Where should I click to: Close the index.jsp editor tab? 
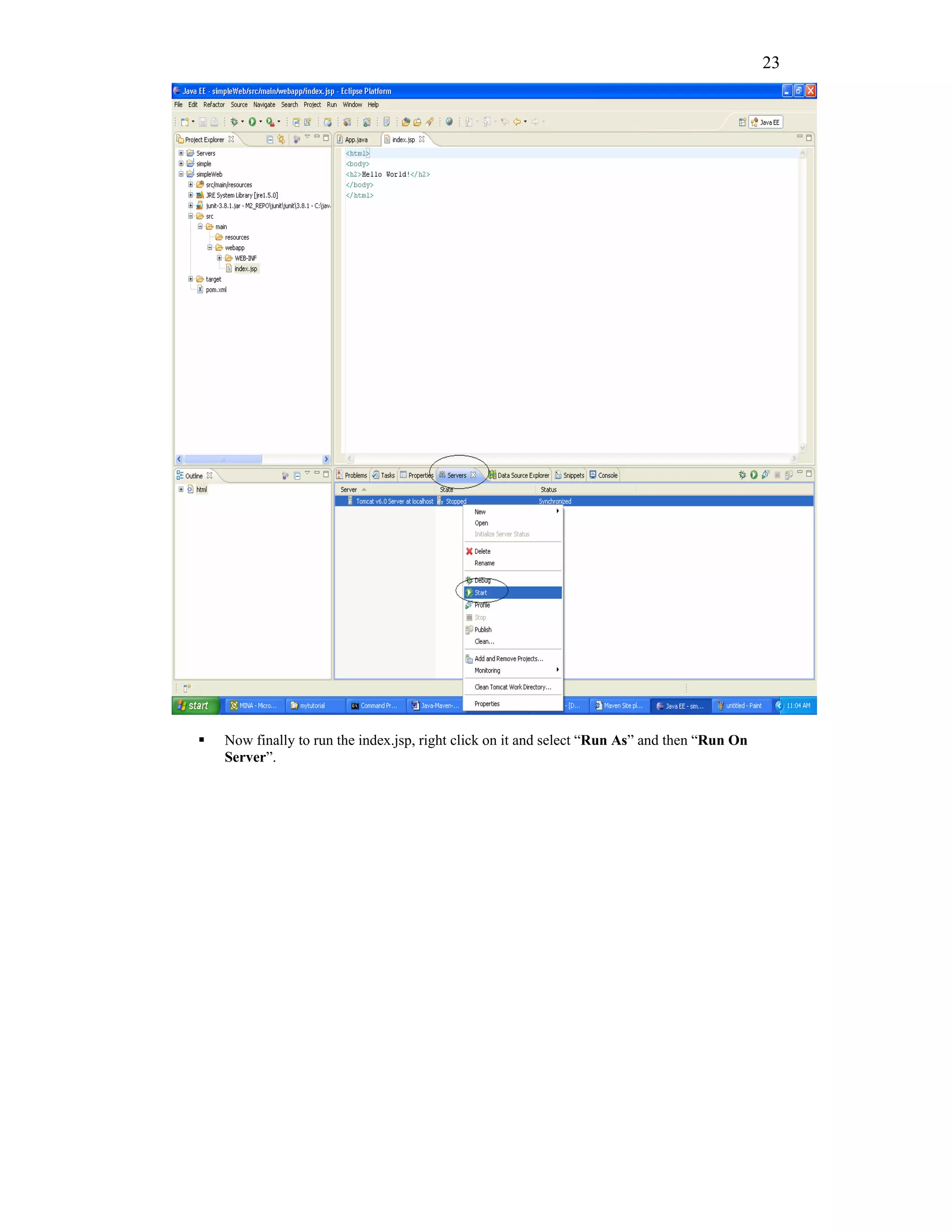(422, 139)
